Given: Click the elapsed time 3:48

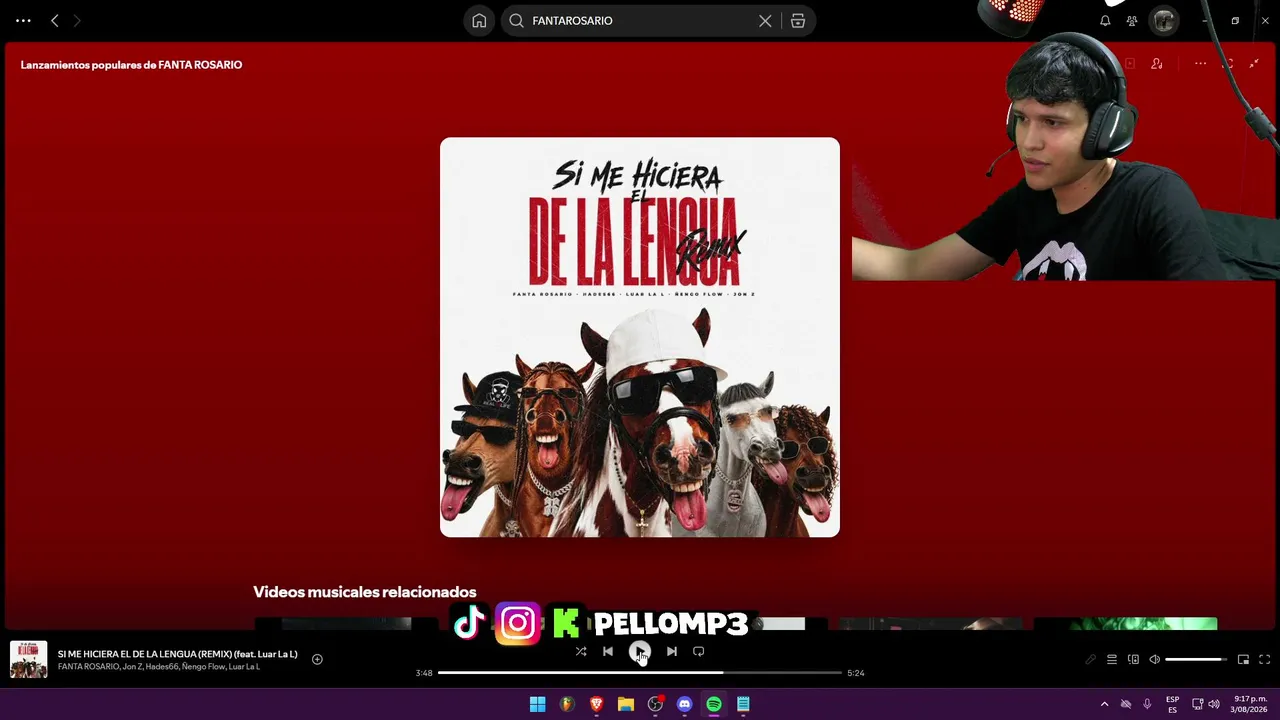Looking at the screenshot, I should (x=424, y=673).
